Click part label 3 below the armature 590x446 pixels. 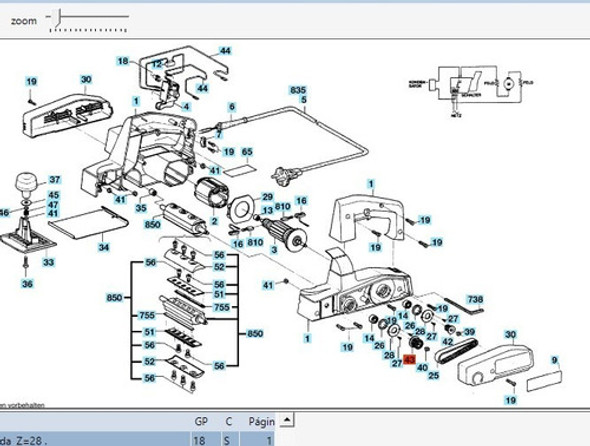coord(274,249)
